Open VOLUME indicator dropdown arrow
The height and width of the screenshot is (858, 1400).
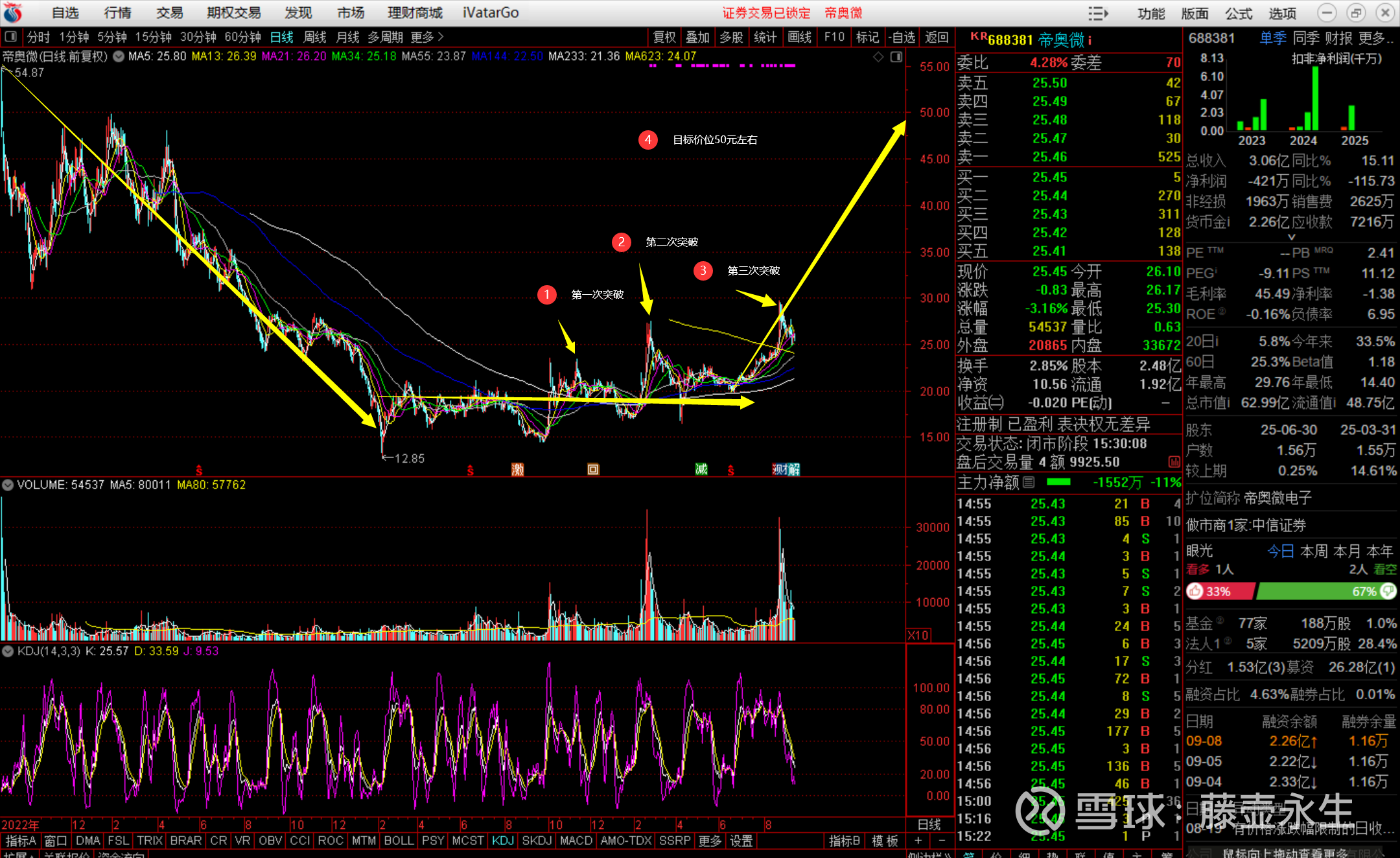[8, 485]
